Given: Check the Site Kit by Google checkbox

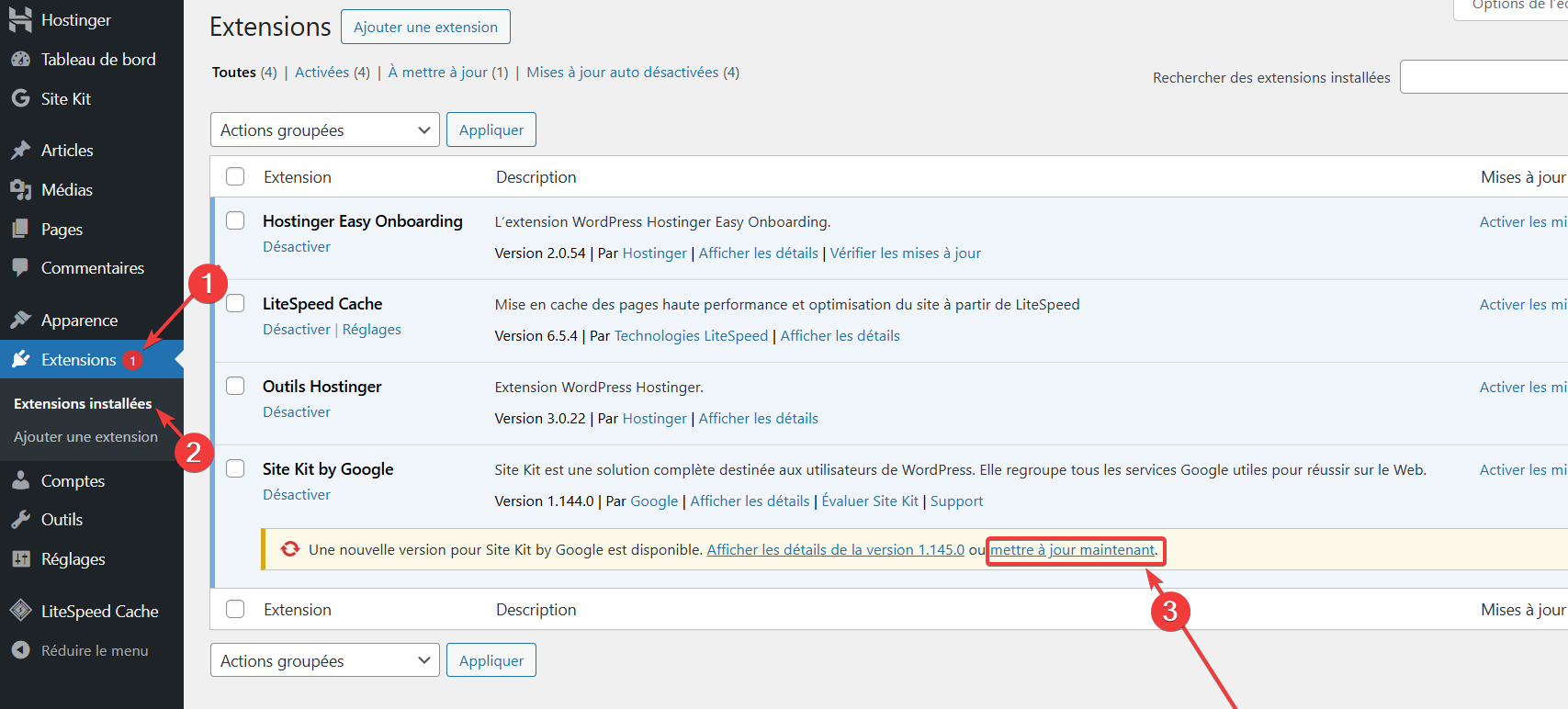Looking at the screenshot, I should click(x=236, y=468).
